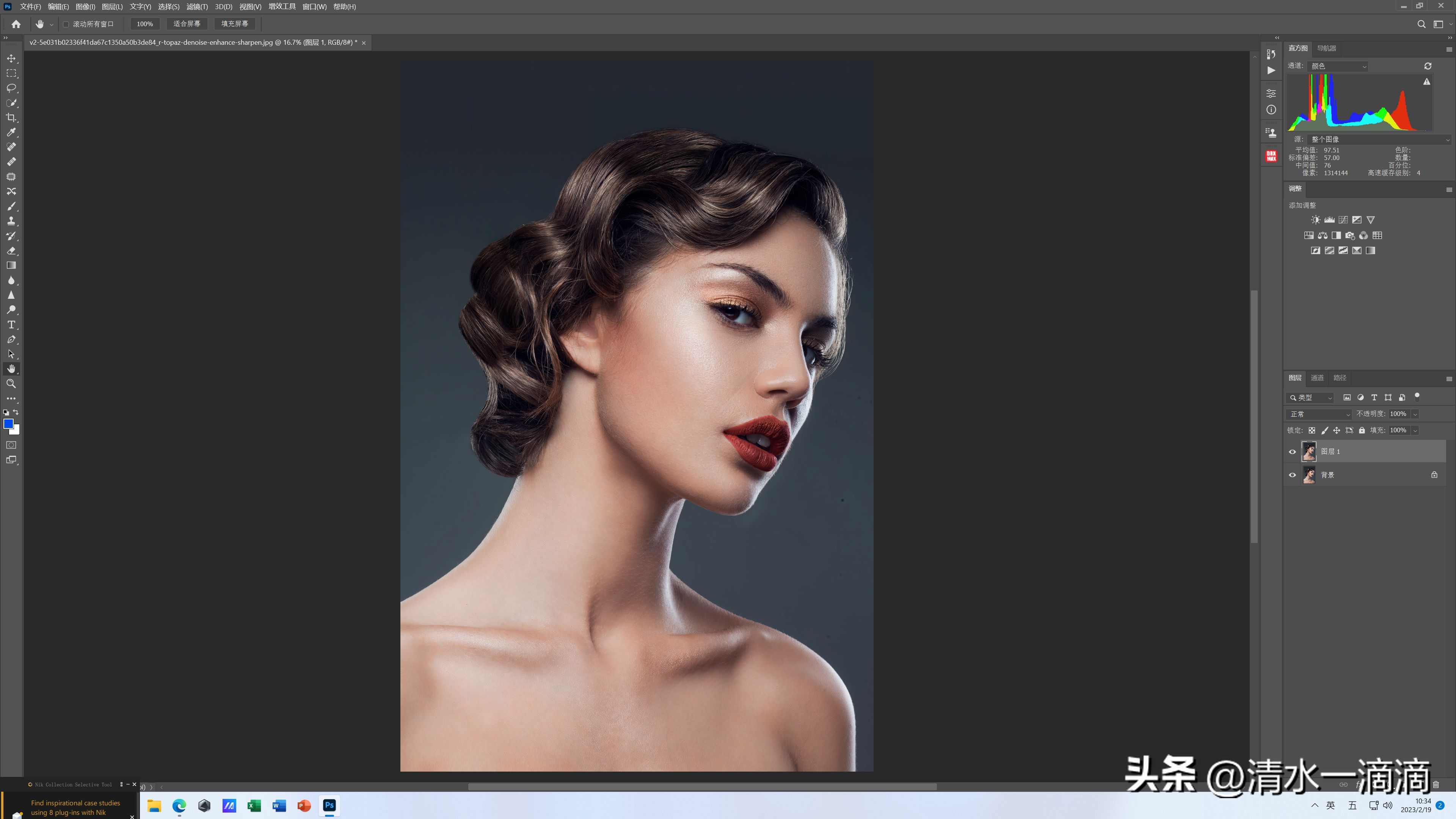Select the Clone Stamp tool

[x=11, y=221]
